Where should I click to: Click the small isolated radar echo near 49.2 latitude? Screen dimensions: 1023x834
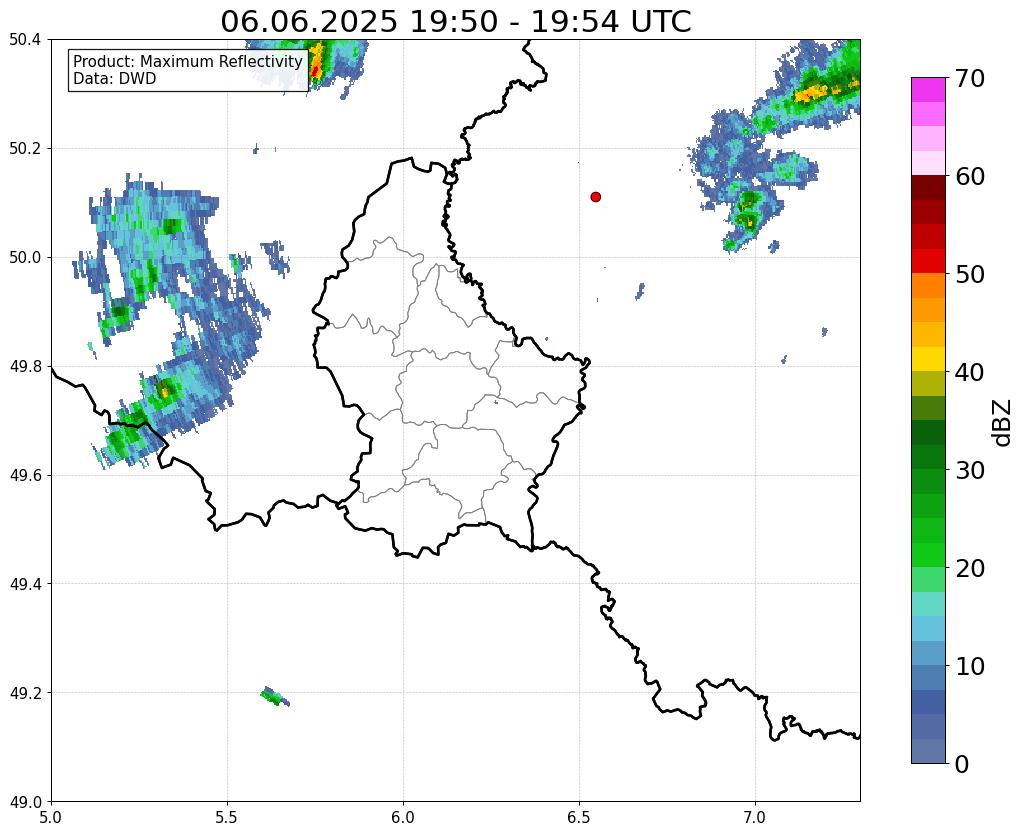275,697
